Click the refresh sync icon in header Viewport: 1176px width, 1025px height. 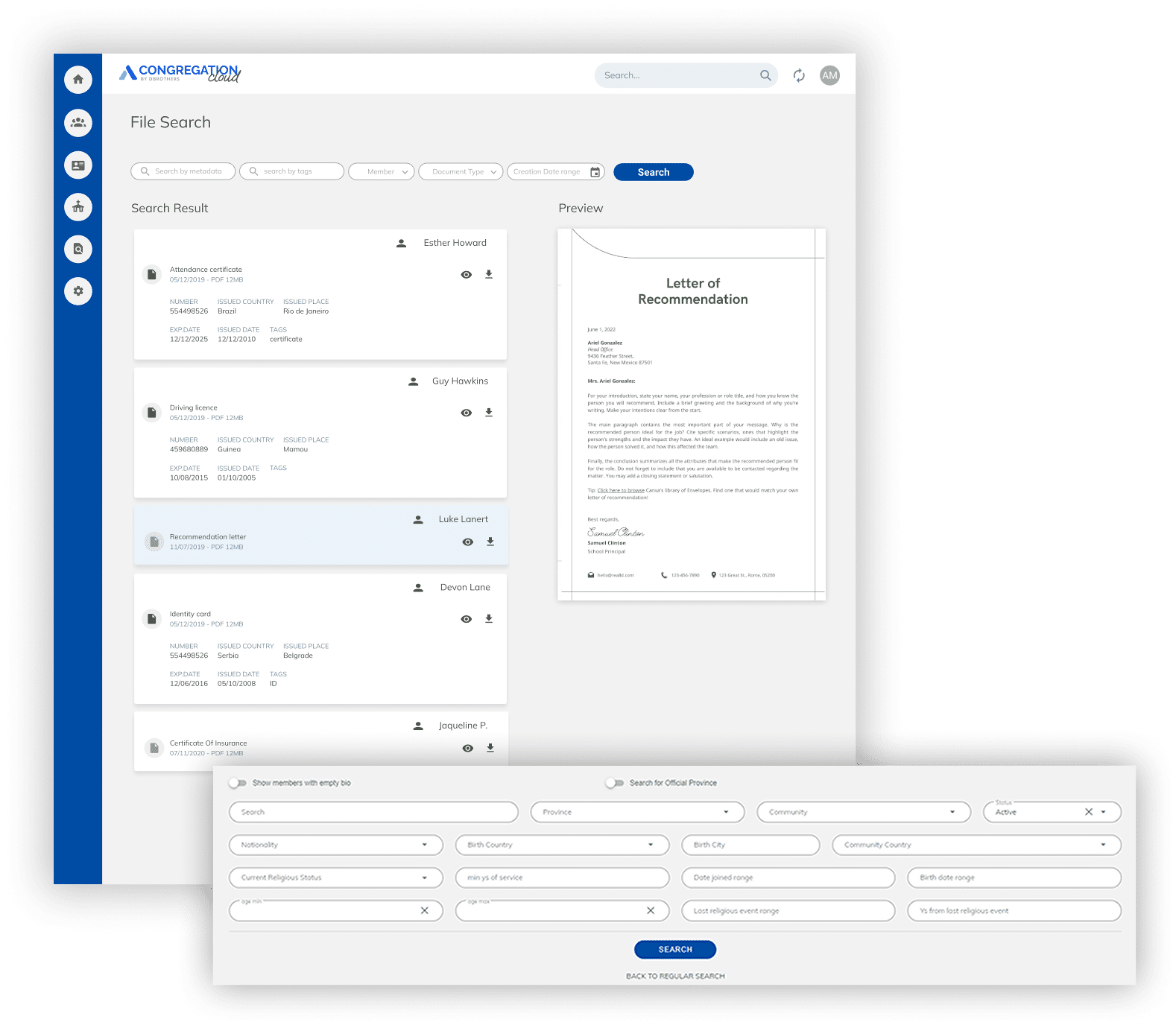pos(799,75)
